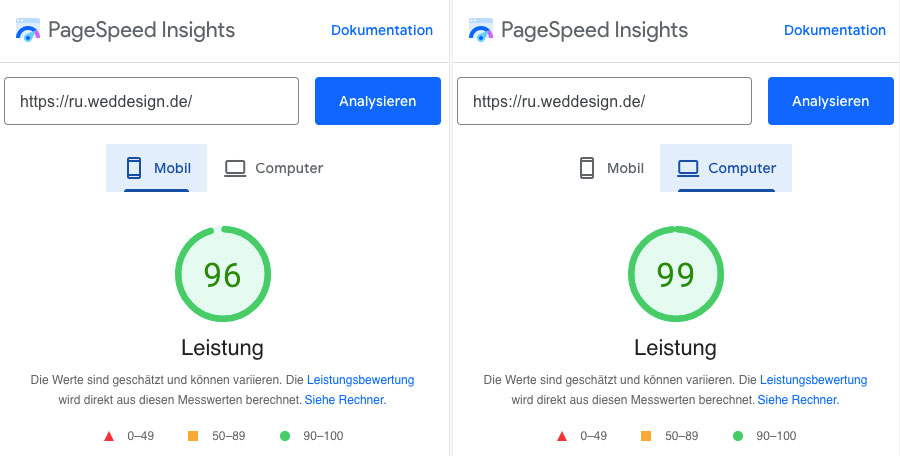The height and width of the screenshot is (456, 900).
Task: Click the PageSpeed Insights title in left panel
Action: click(141, 30)
